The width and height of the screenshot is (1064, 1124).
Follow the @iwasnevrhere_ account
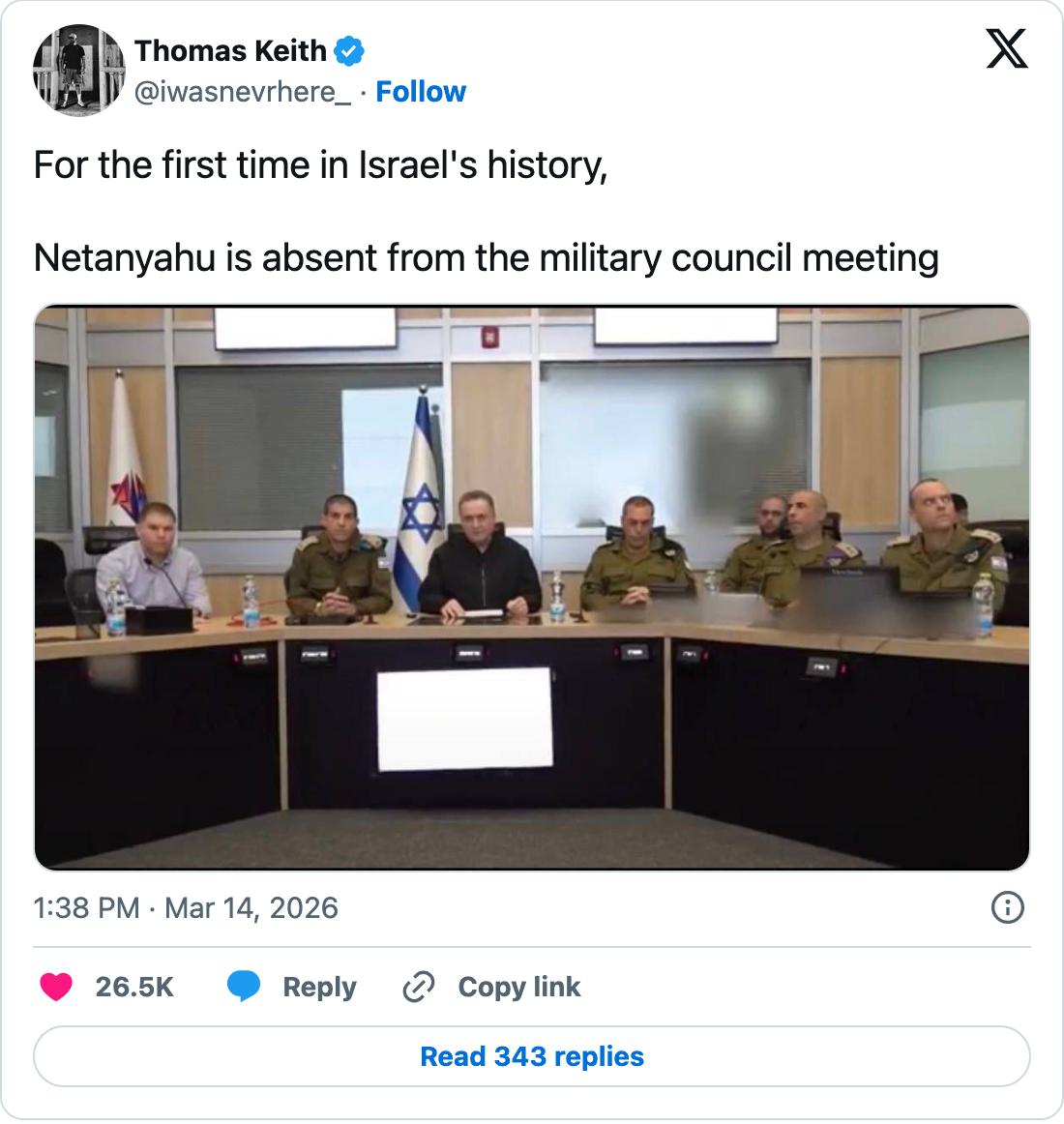click(x=421, y=92)
